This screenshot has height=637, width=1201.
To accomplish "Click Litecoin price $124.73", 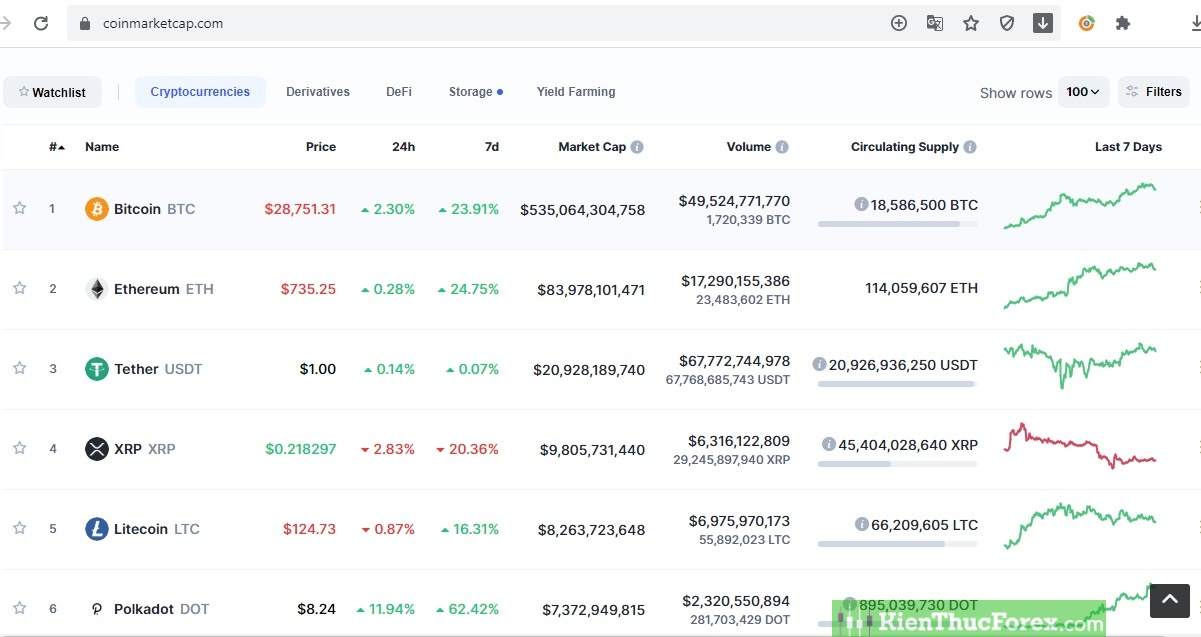I will tap(309, 529).
